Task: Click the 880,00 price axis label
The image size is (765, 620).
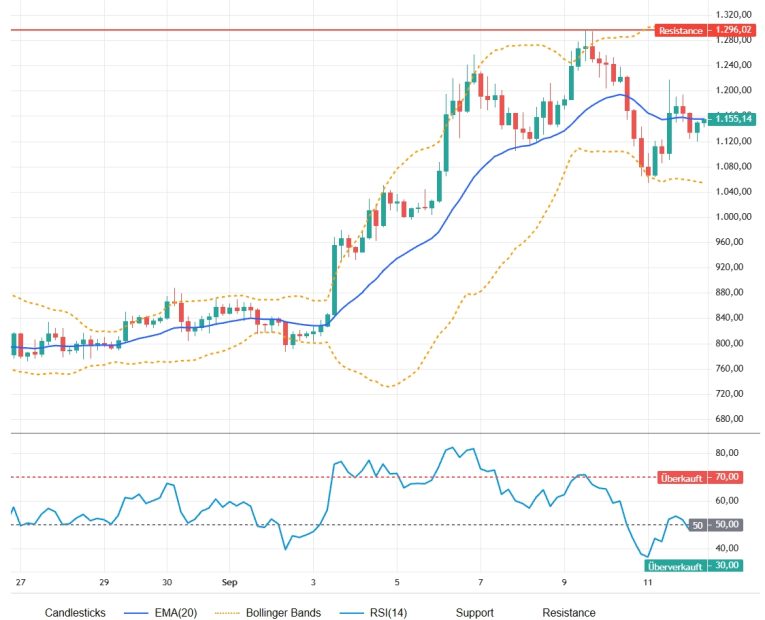Action: tap(729, 292)
